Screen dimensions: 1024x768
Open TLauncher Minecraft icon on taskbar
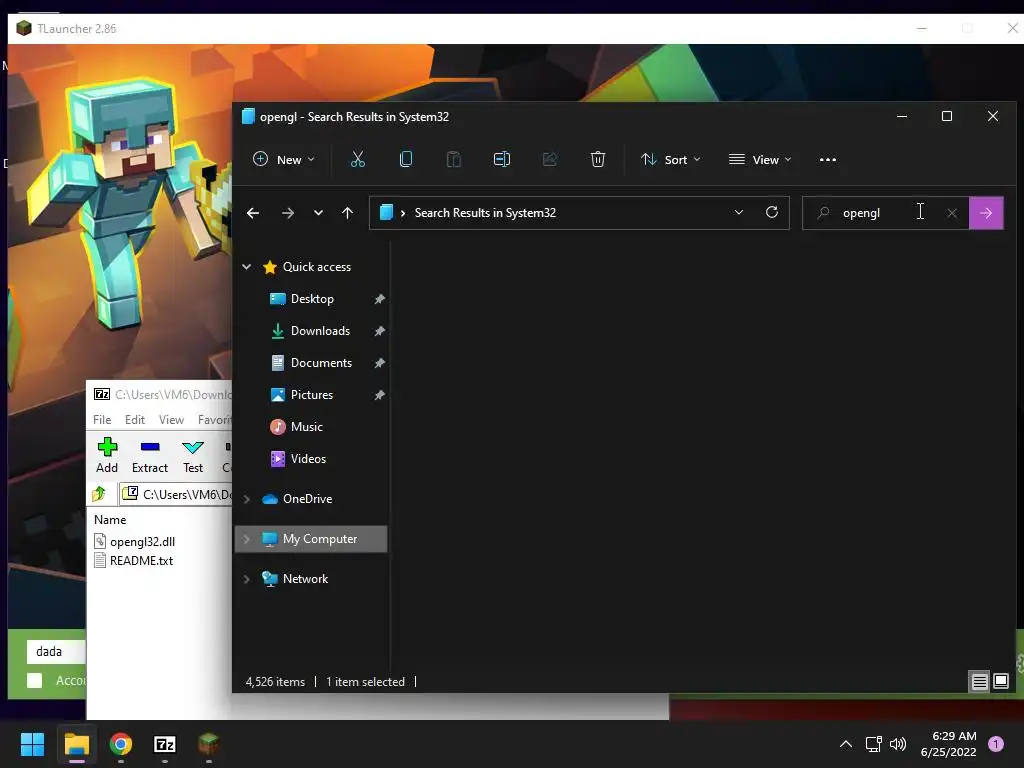(x=208, y=744)
